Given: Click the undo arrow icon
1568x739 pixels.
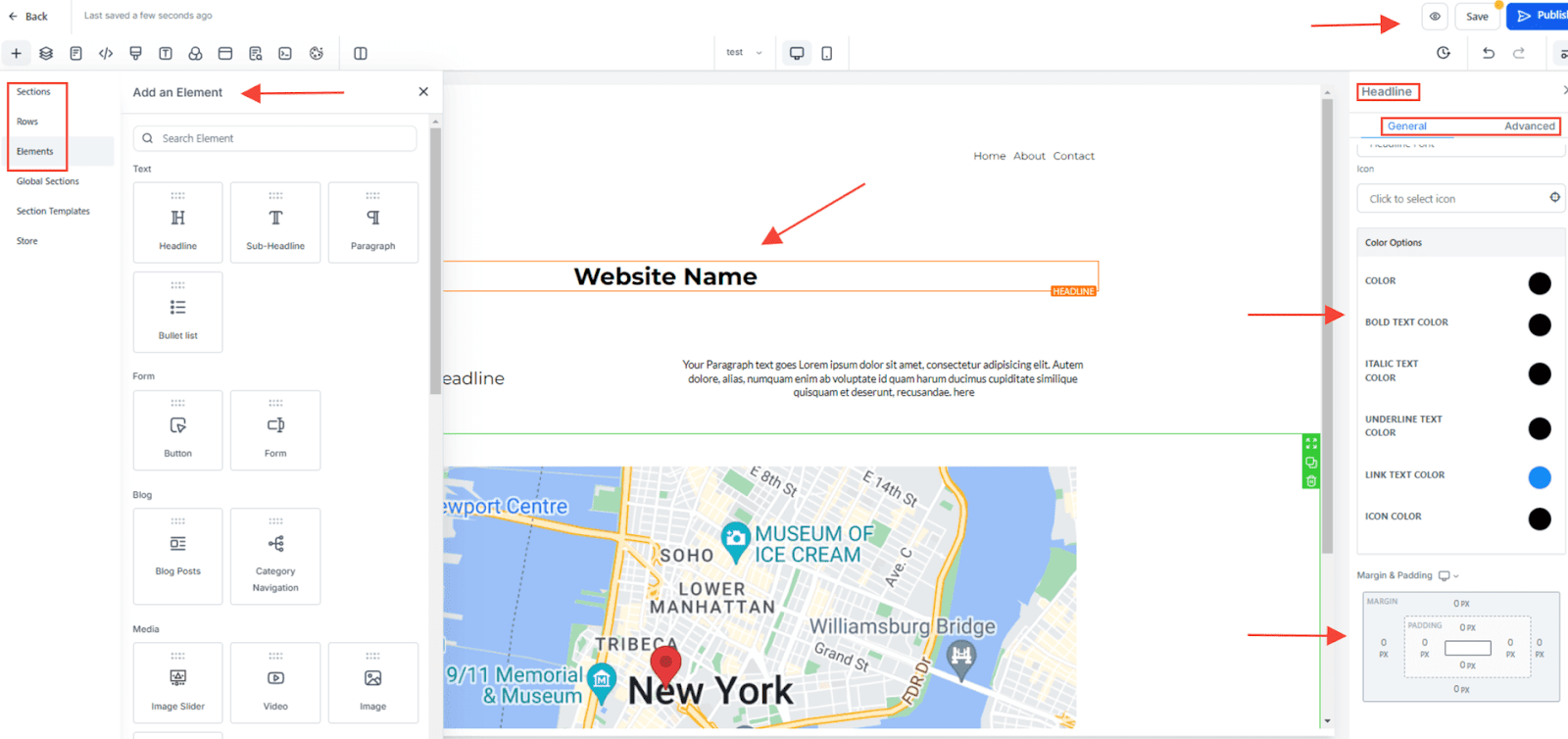Looking at the screenshot, I should pos(1489,53).
